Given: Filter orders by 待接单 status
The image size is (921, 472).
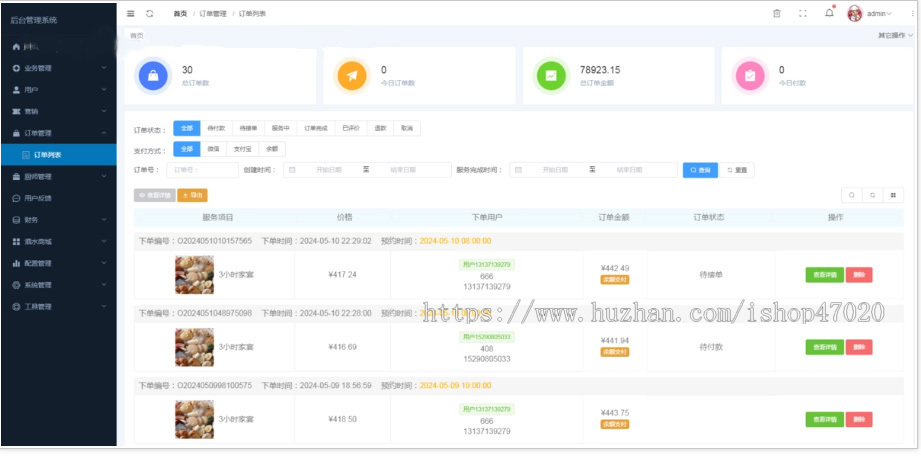Looking at the screenshot, I should click(x=248, y=129).
